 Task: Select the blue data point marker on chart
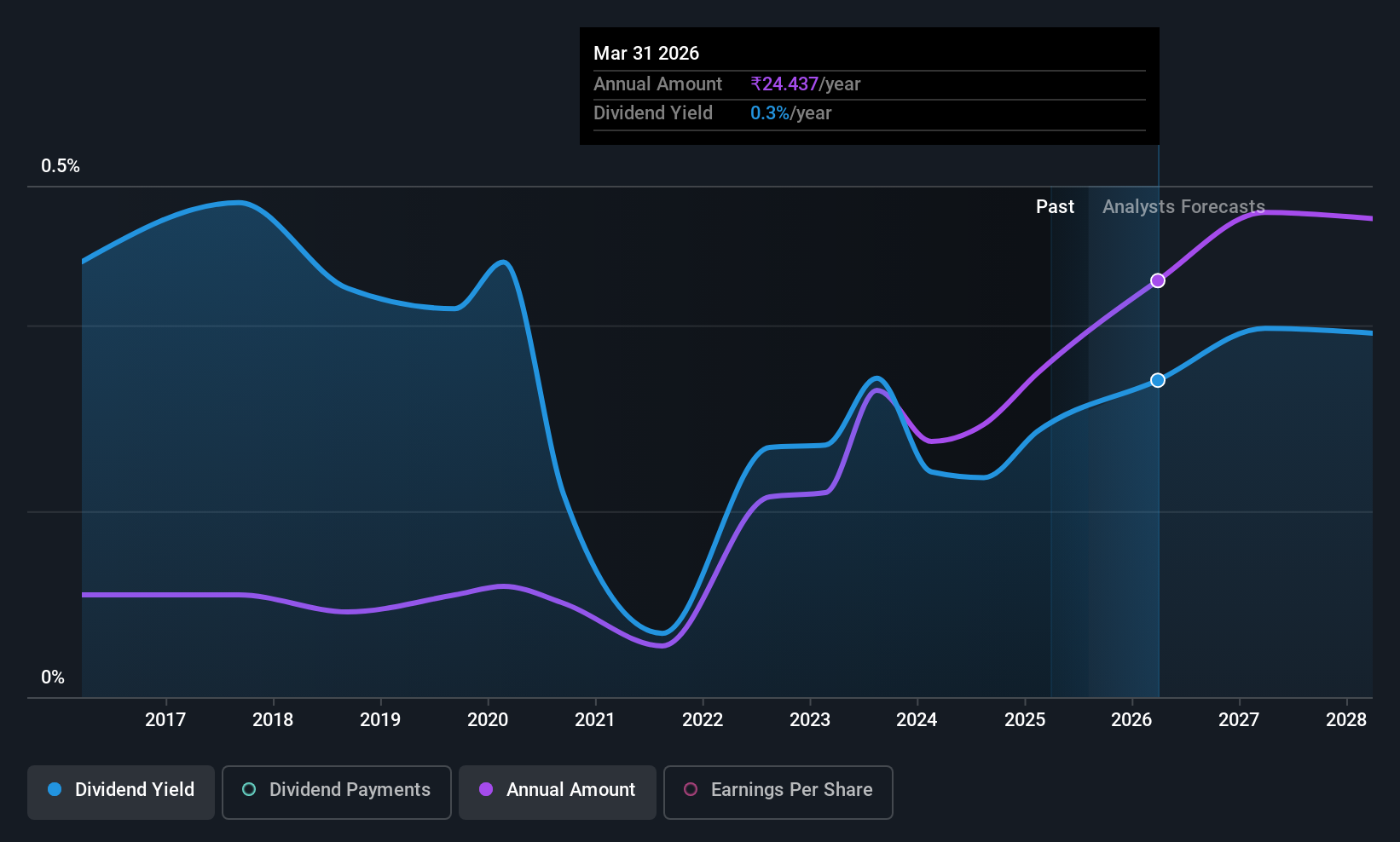(x=1158, y=380)
